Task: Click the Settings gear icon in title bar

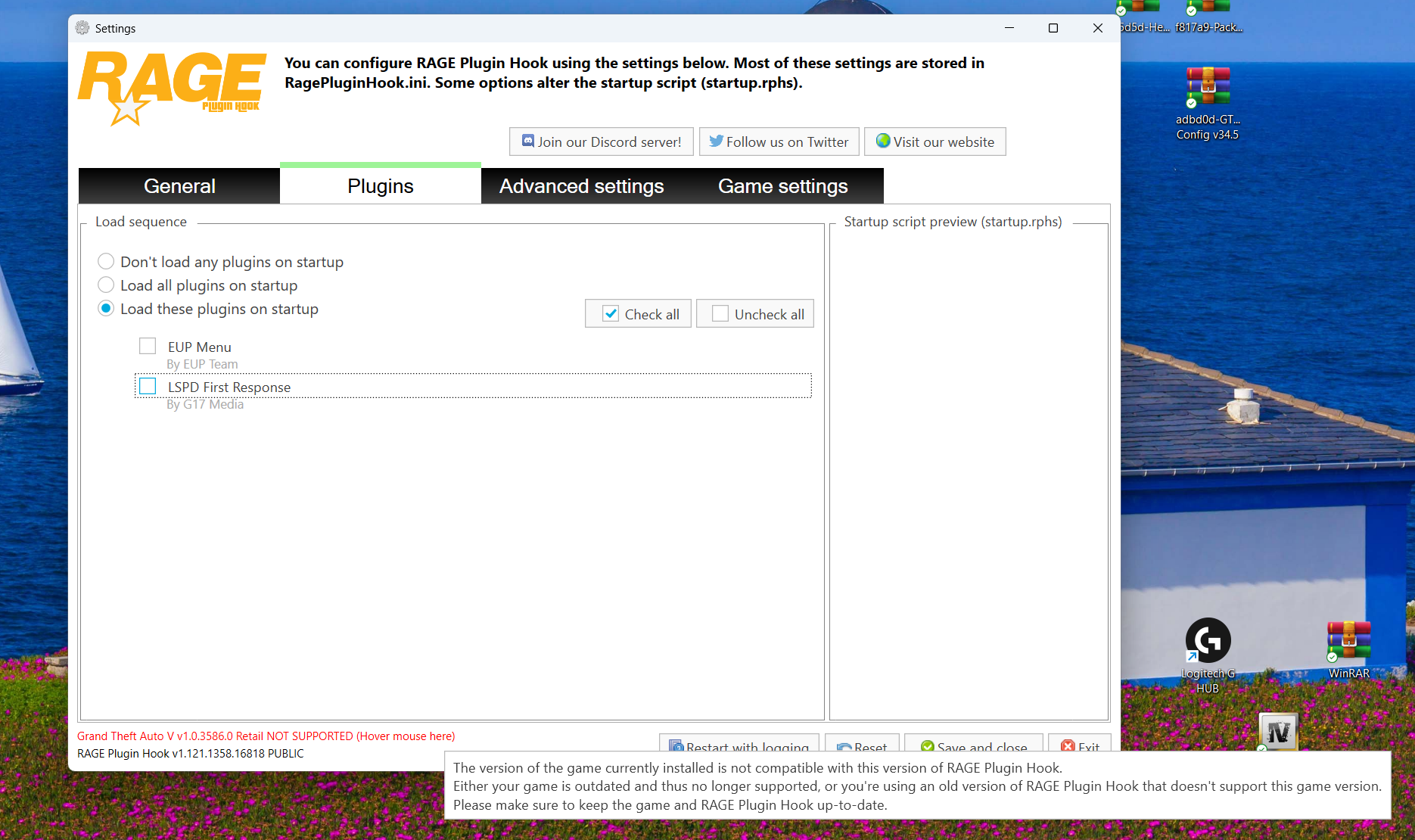Action: (x=82, y=28)
